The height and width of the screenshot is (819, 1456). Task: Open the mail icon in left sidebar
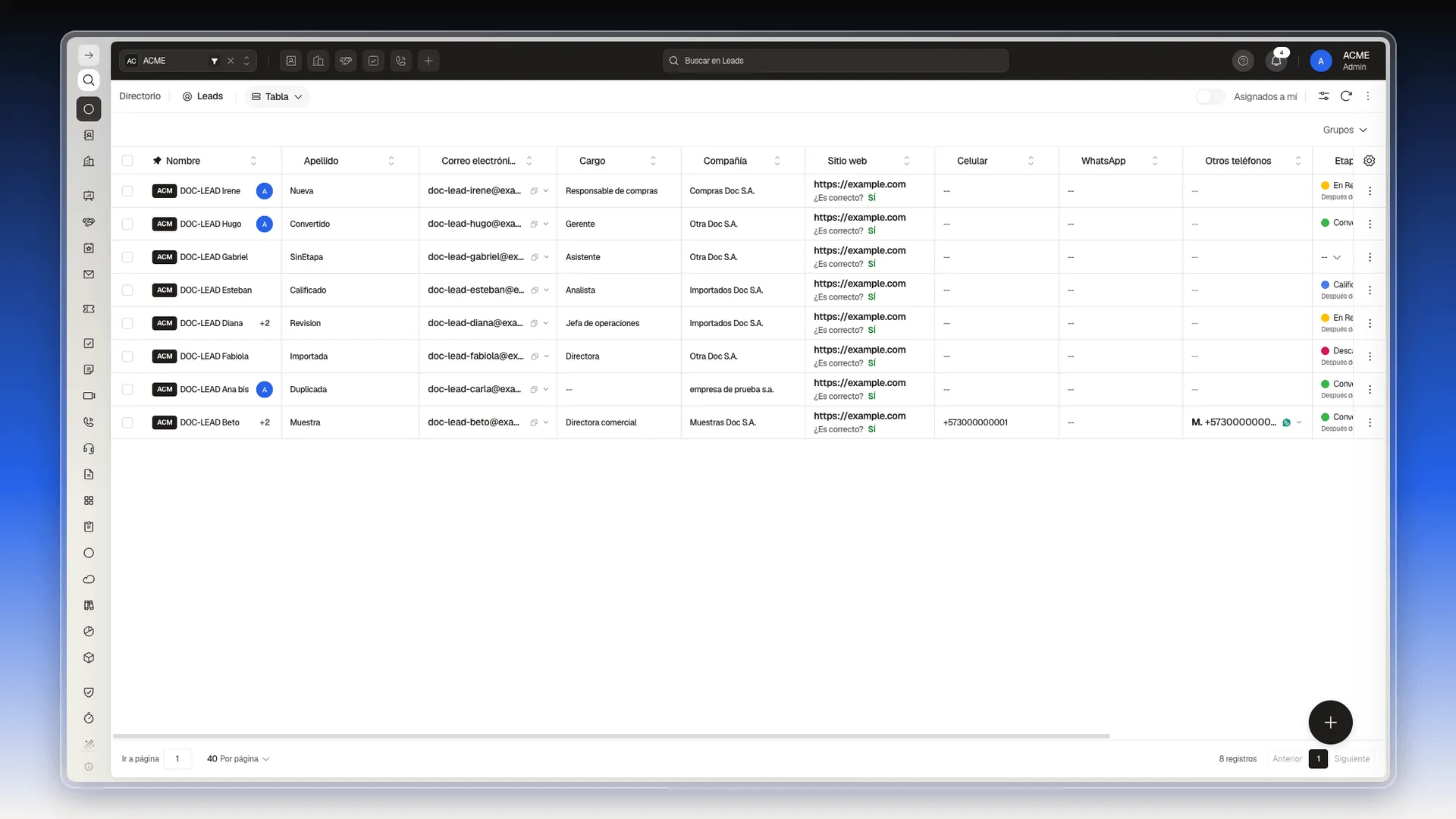click(89, 275)
